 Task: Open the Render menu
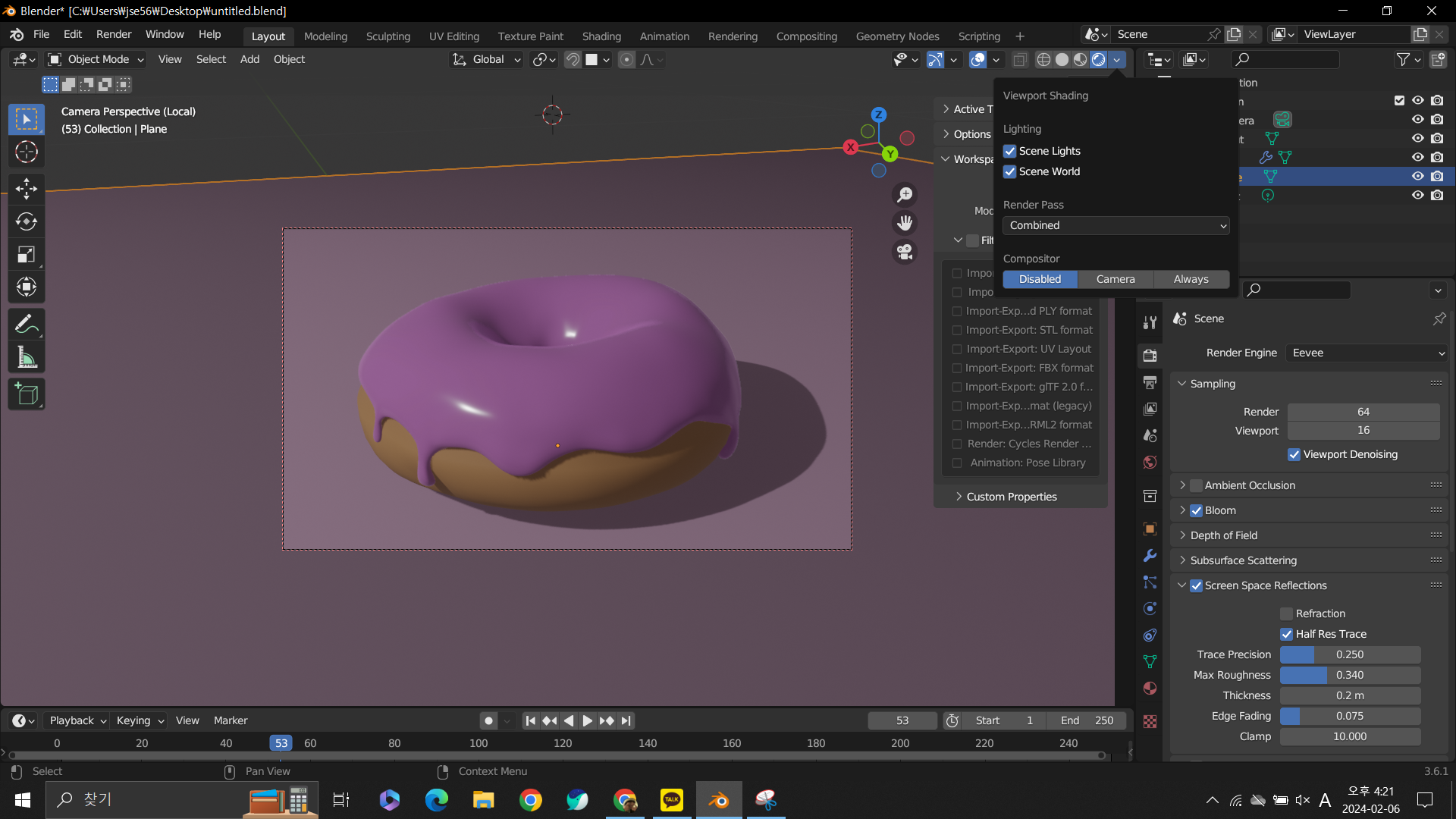point(114,34)
